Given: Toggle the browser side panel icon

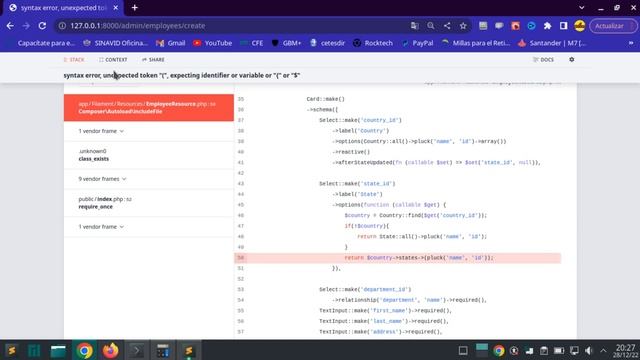Looking at the screenshot, I should tap(563, 26).
